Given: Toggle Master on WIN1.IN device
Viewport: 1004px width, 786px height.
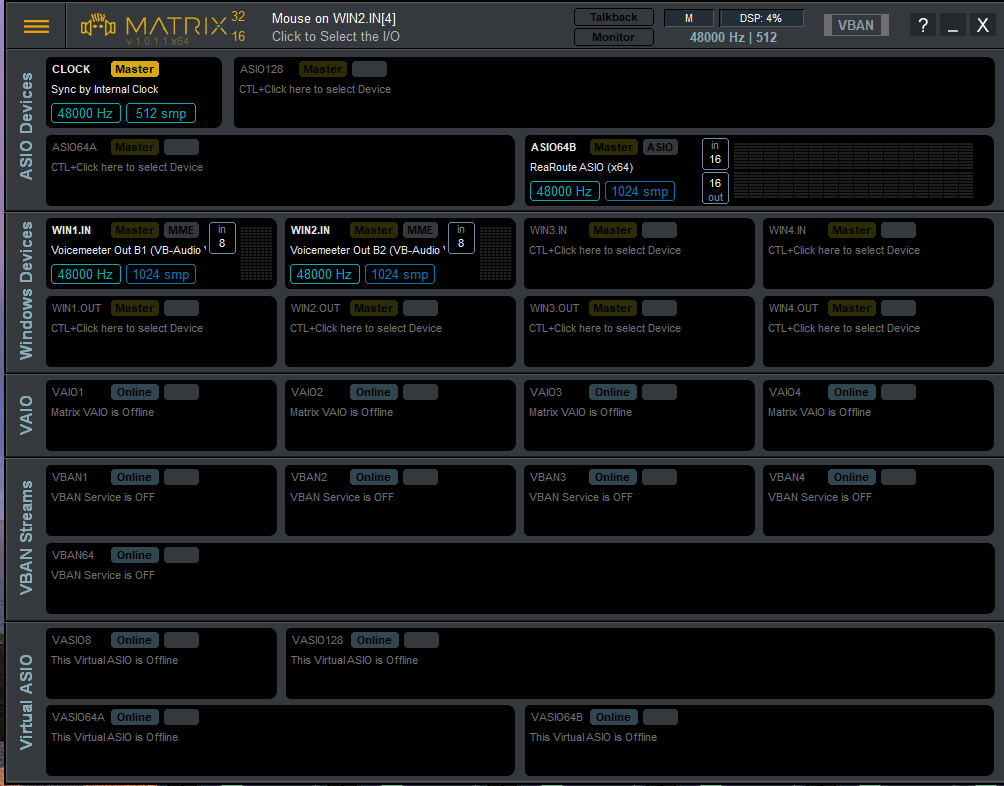Looking at the screenshot, I should [x=134, y=230].
